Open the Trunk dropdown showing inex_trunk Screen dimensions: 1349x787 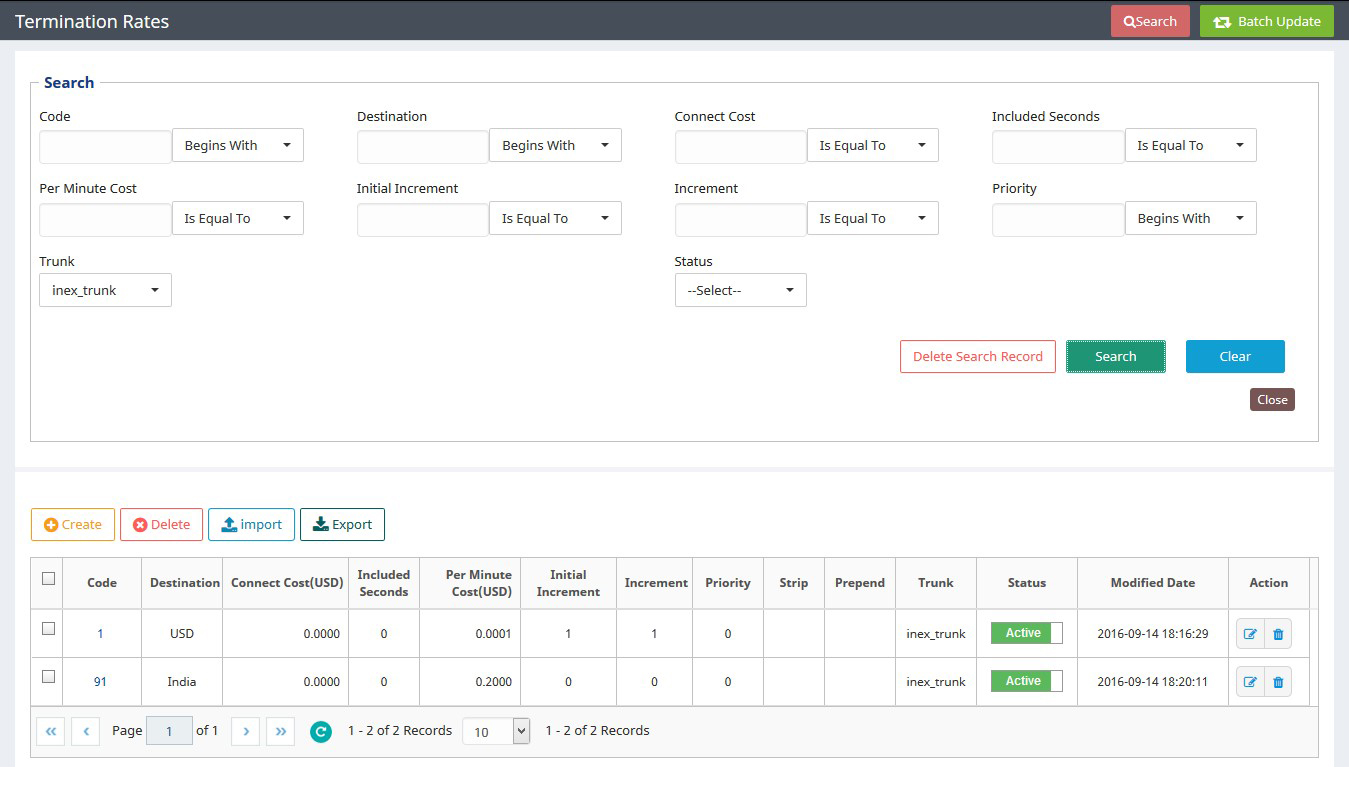106,290
